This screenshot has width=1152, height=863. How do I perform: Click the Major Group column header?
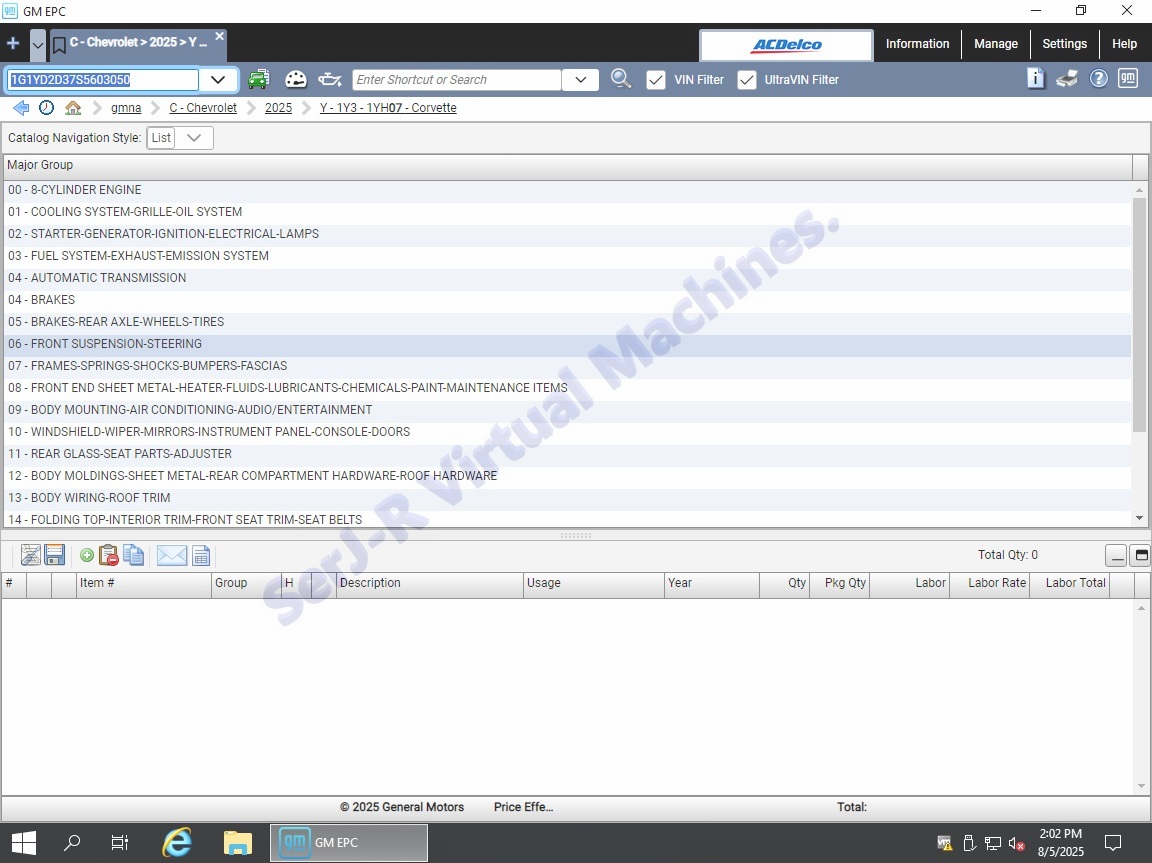click(x=567, y=166)
